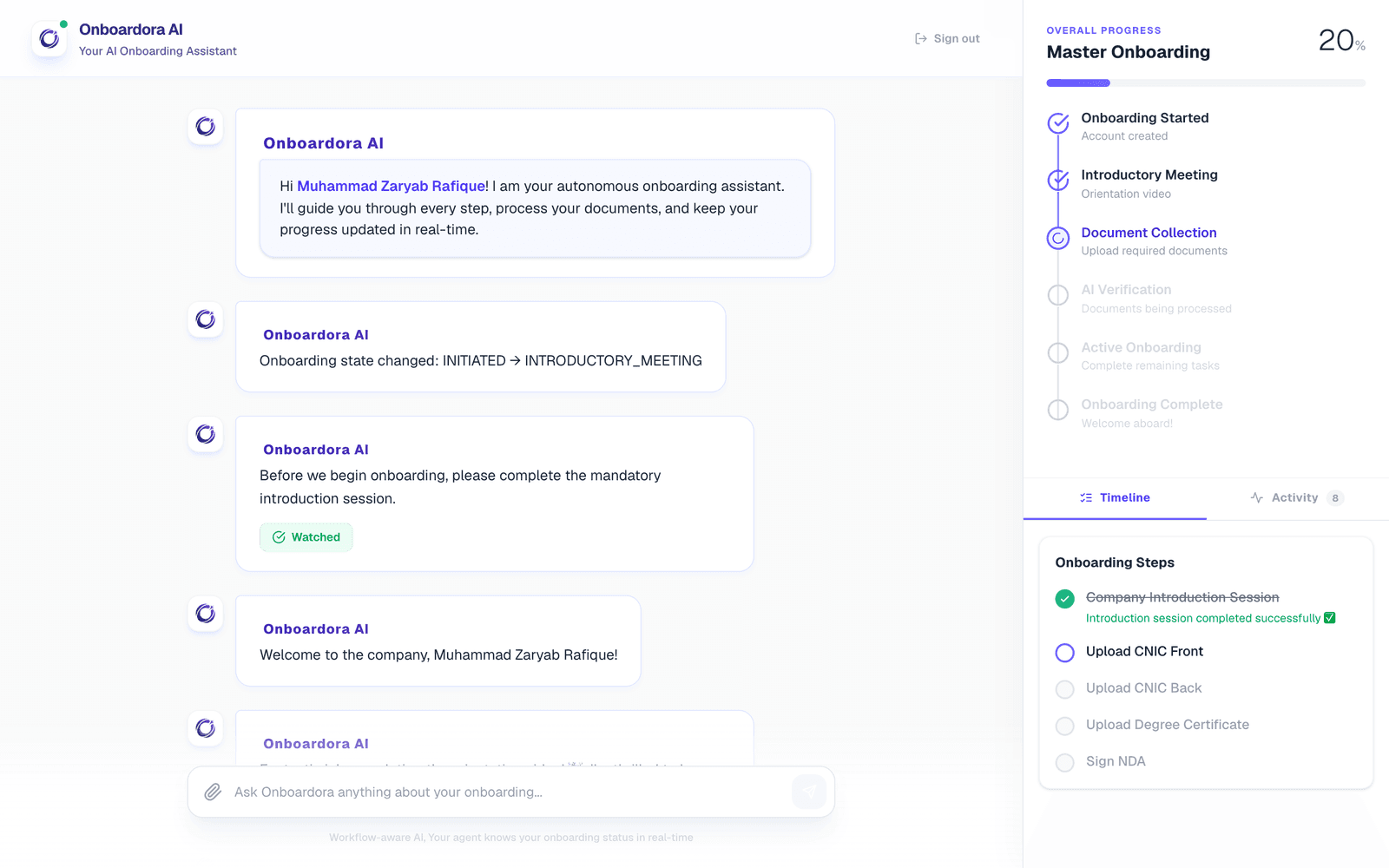
Task: Click the Onboardora AI logo in header
Action: click(x=49, y=39)
